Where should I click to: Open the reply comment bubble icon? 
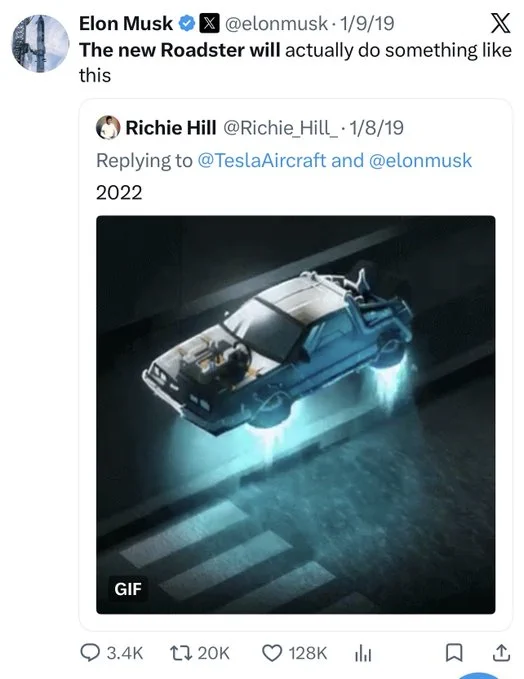[90, 653]
